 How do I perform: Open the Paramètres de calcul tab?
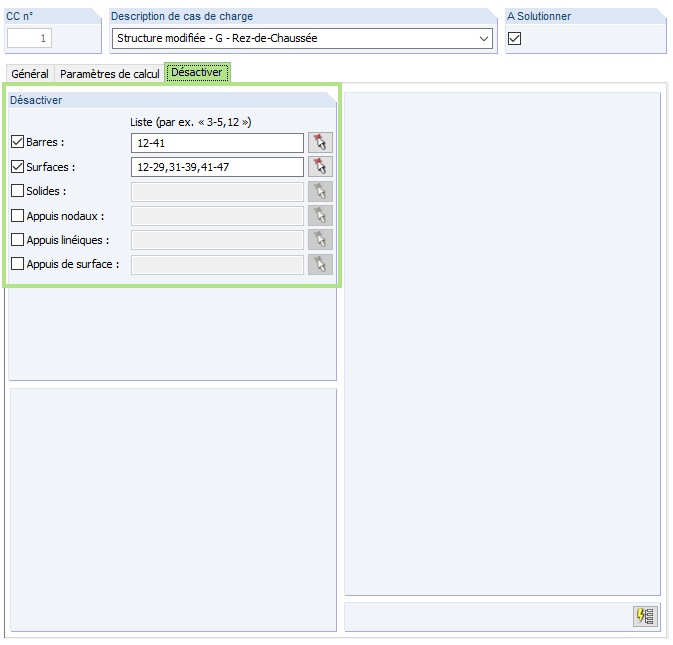coord(109,74)
